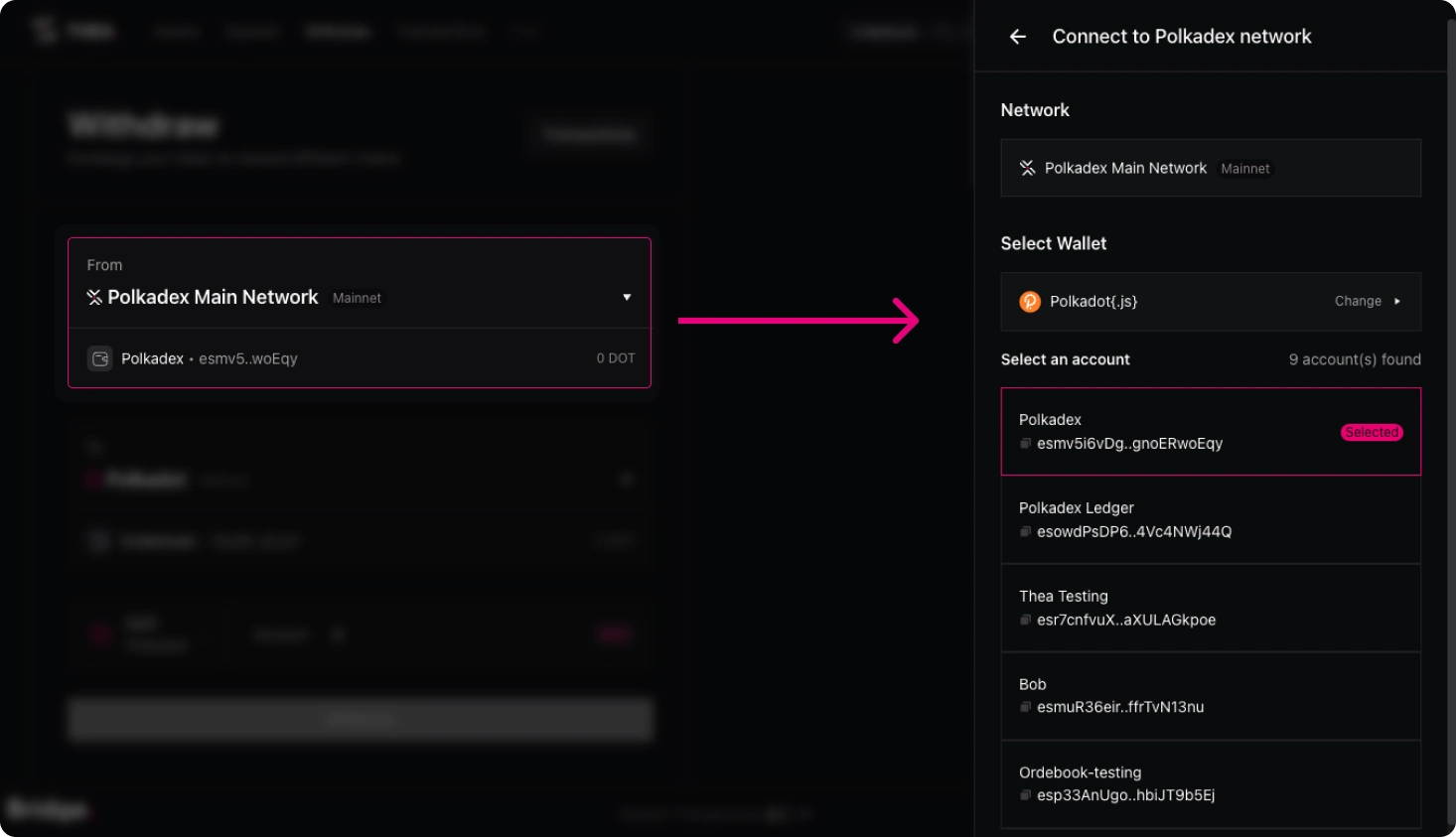Viewport: 1456px width, 837px height.
Task: Select the Thea Testing account
Action: pos(1210,608)
